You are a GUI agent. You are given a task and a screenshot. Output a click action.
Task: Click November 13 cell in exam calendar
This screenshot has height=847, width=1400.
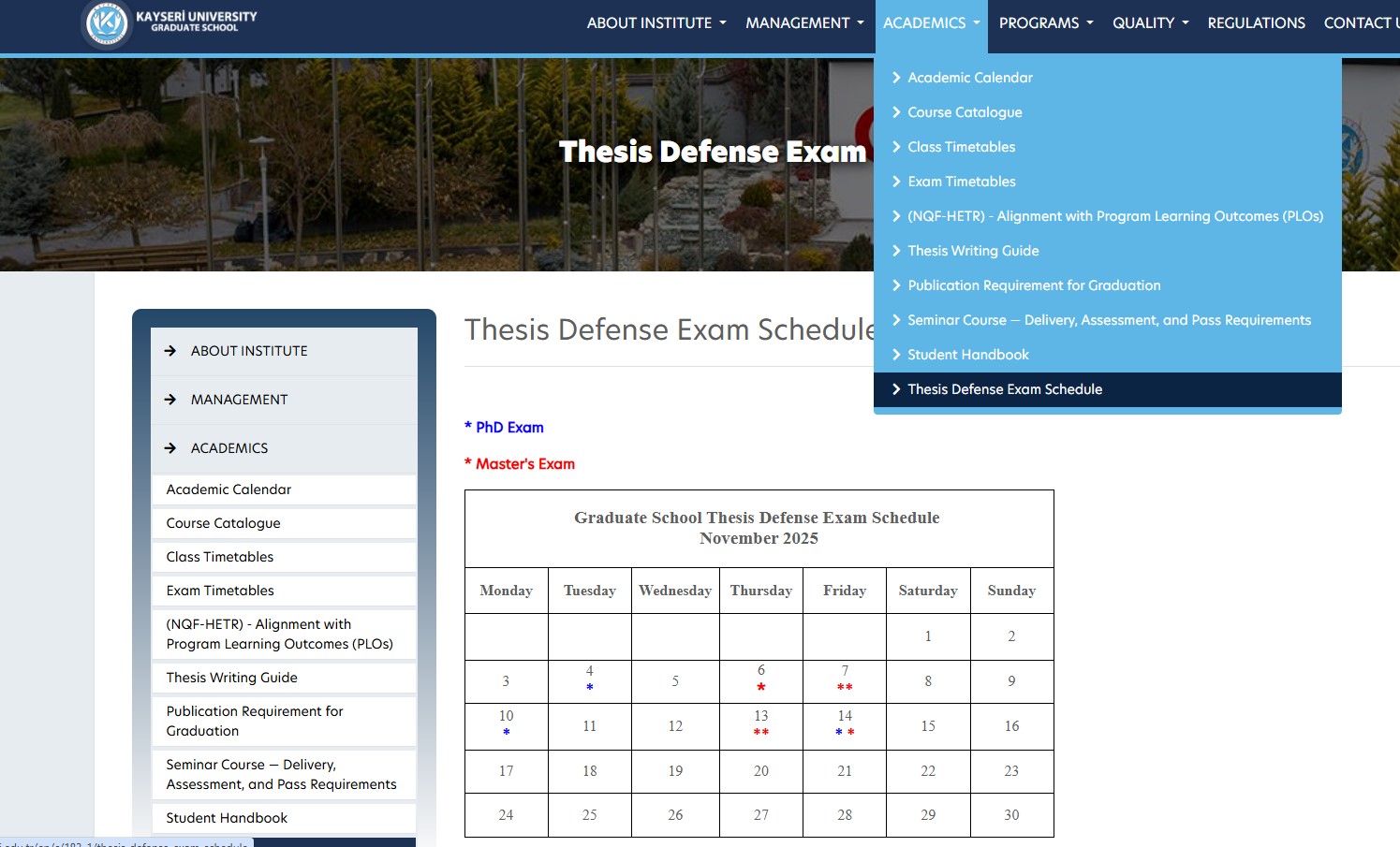[760, 725]
